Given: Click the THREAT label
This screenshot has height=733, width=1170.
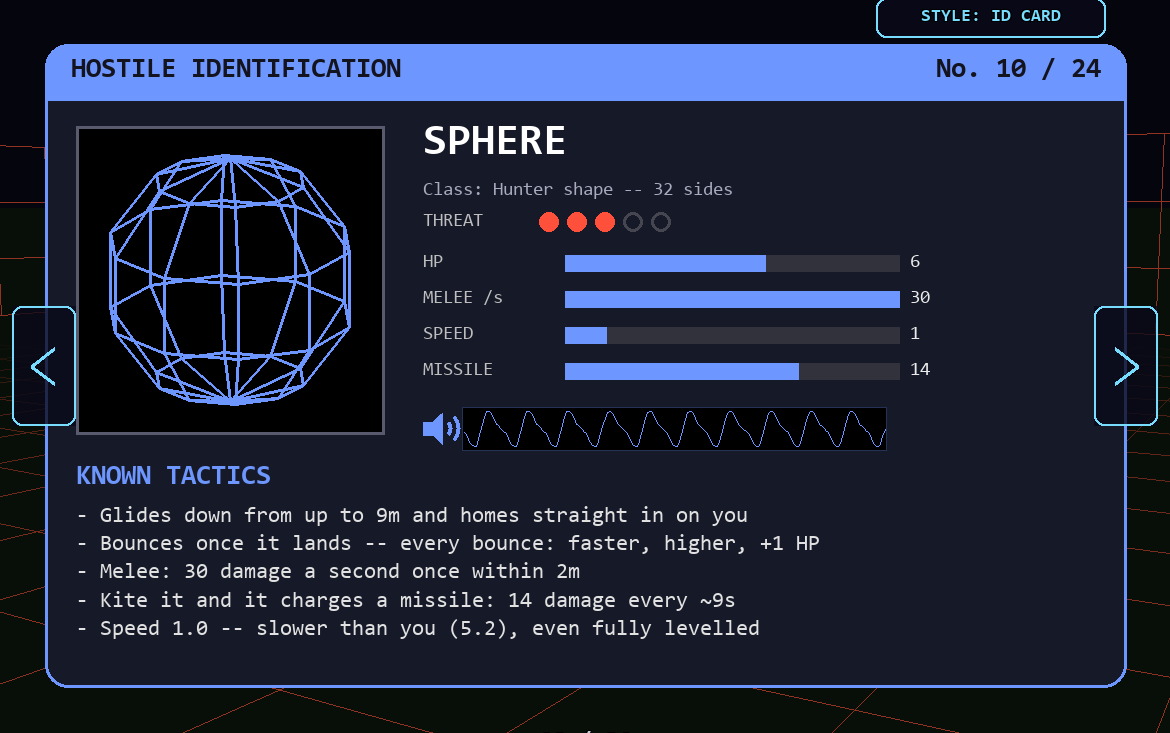Looking at the screenshot, I should pyautogui.click(x=453, y=220).
